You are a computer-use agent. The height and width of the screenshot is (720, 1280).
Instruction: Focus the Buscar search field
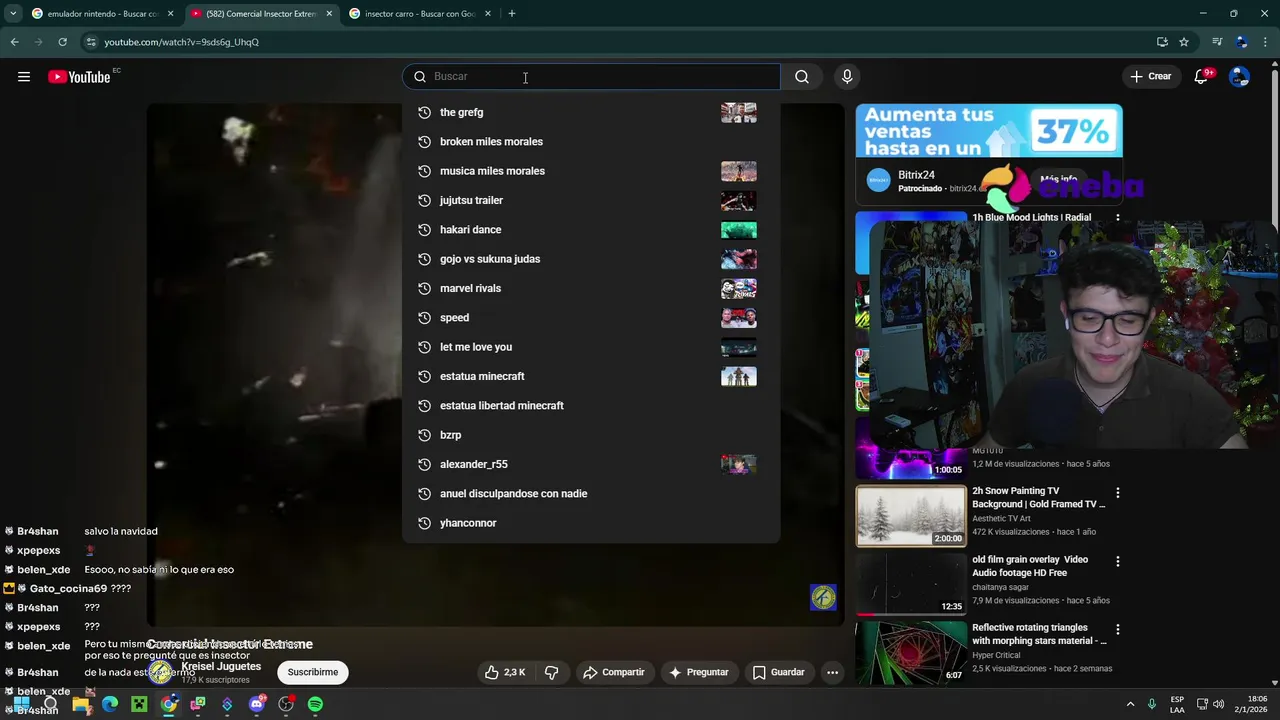pyautogui.click(x=591, y=77)
